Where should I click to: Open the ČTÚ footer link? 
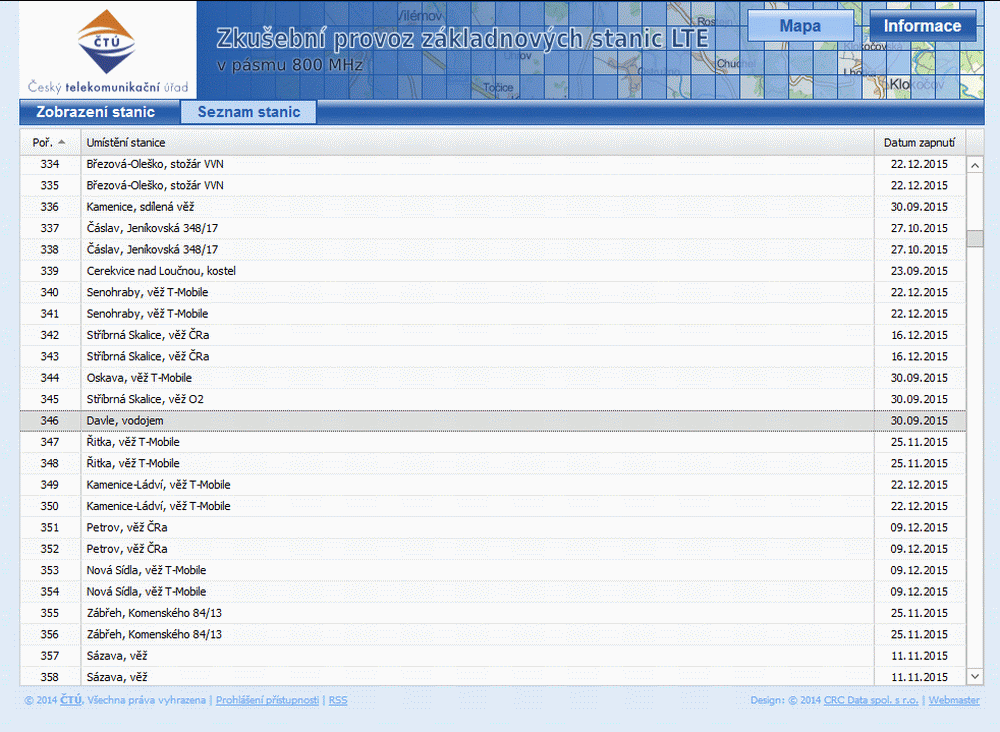click(71, 700)
